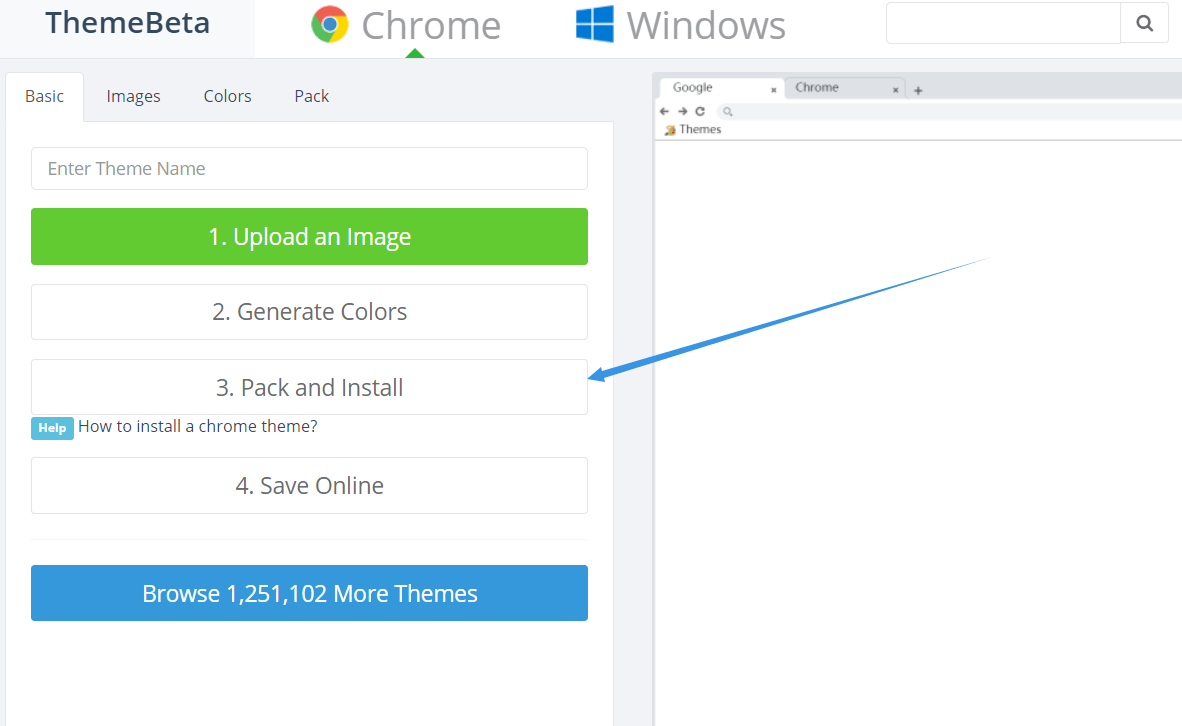The height and width of the screenshot is (726, 1182).
Task: Click the Themes bookmark icon in preview
Action: pyautogui.click(x=670, y=130)
